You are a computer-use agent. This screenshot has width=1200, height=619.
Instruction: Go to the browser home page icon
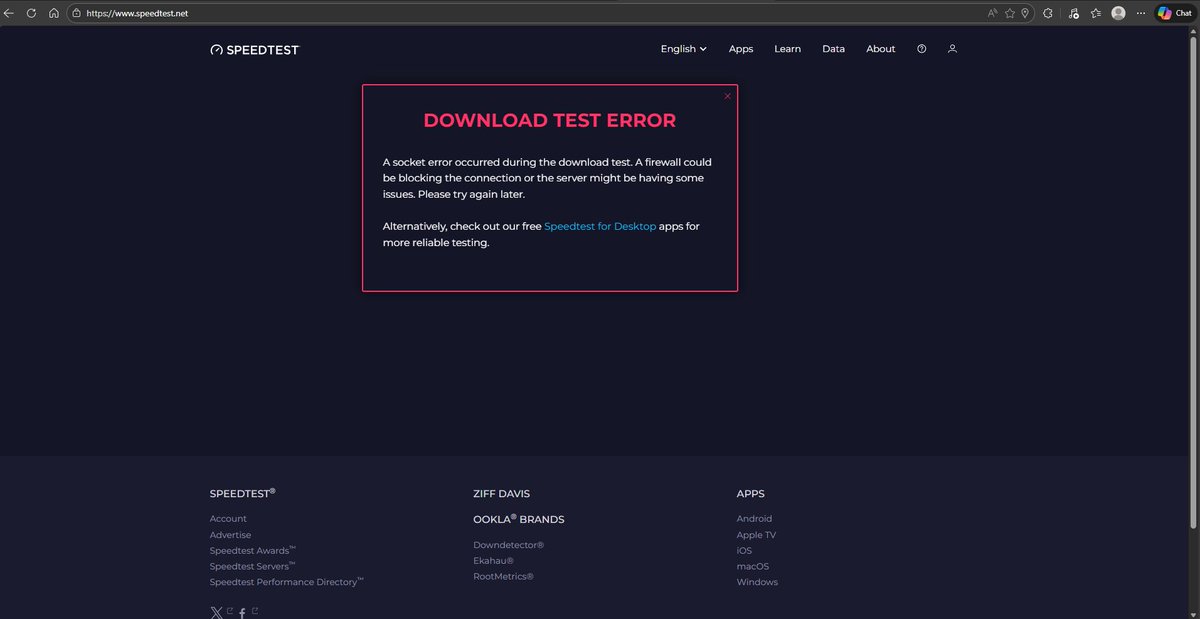54,13
